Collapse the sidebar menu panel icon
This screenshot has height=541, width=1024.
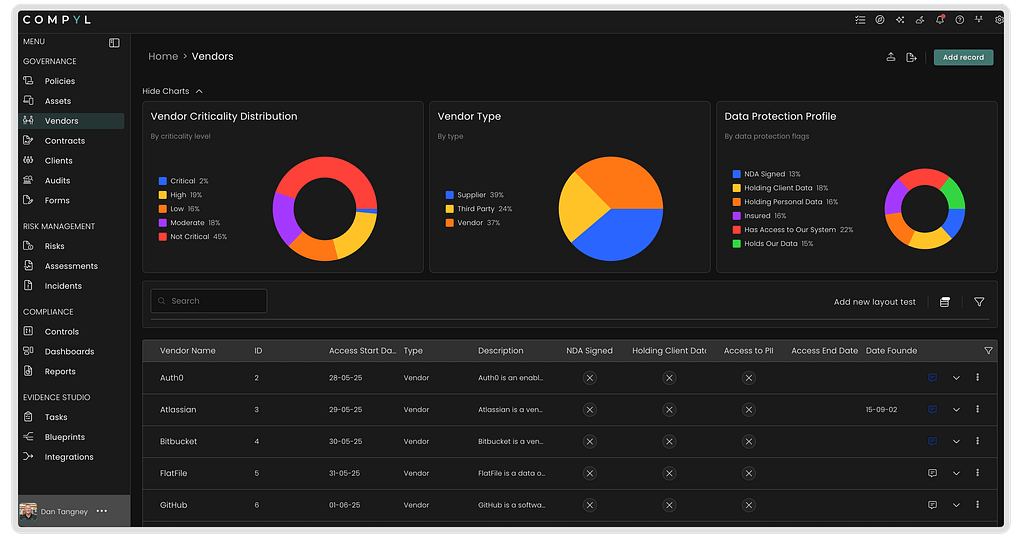point(114,42)
